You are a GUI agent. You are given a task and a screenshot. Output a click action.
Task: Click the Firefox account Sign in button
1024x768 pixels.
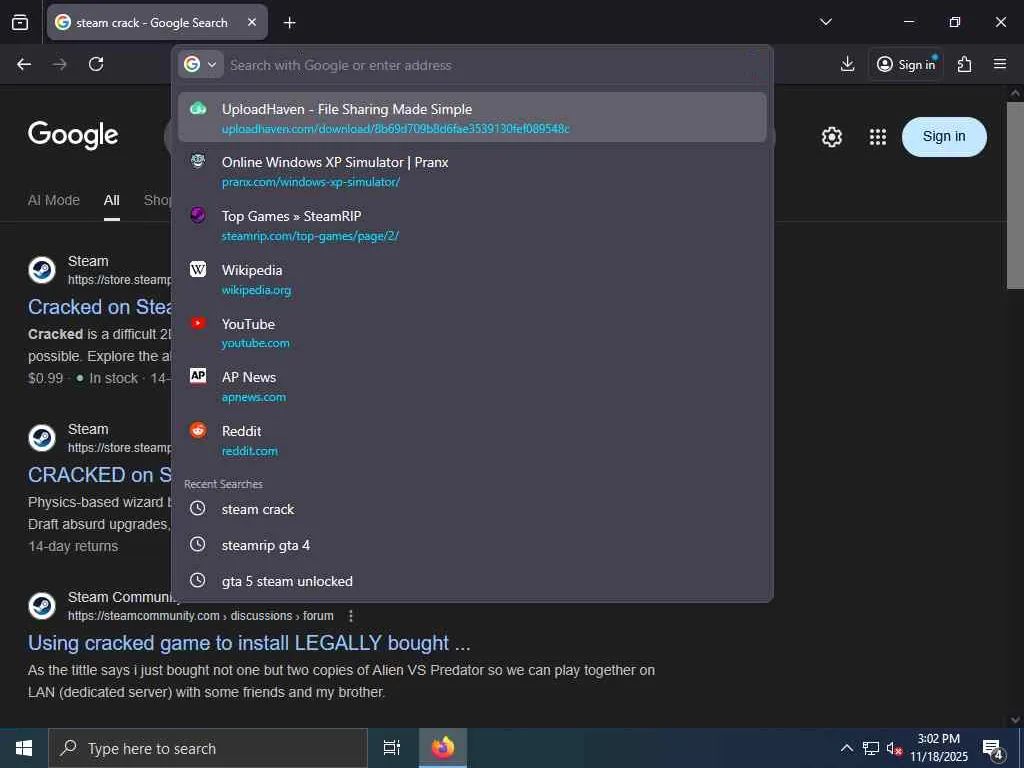click(906, 64)
